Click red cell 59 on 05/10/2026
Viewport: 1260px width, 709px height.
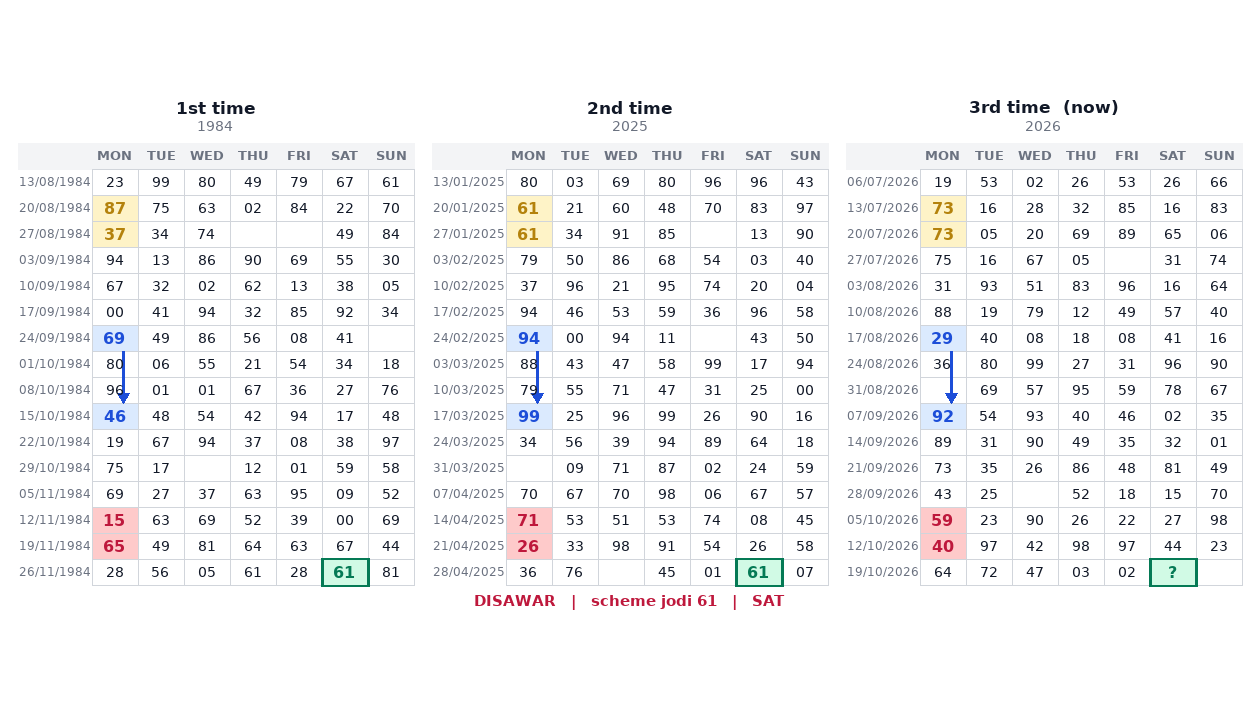[x=943, y=520]
